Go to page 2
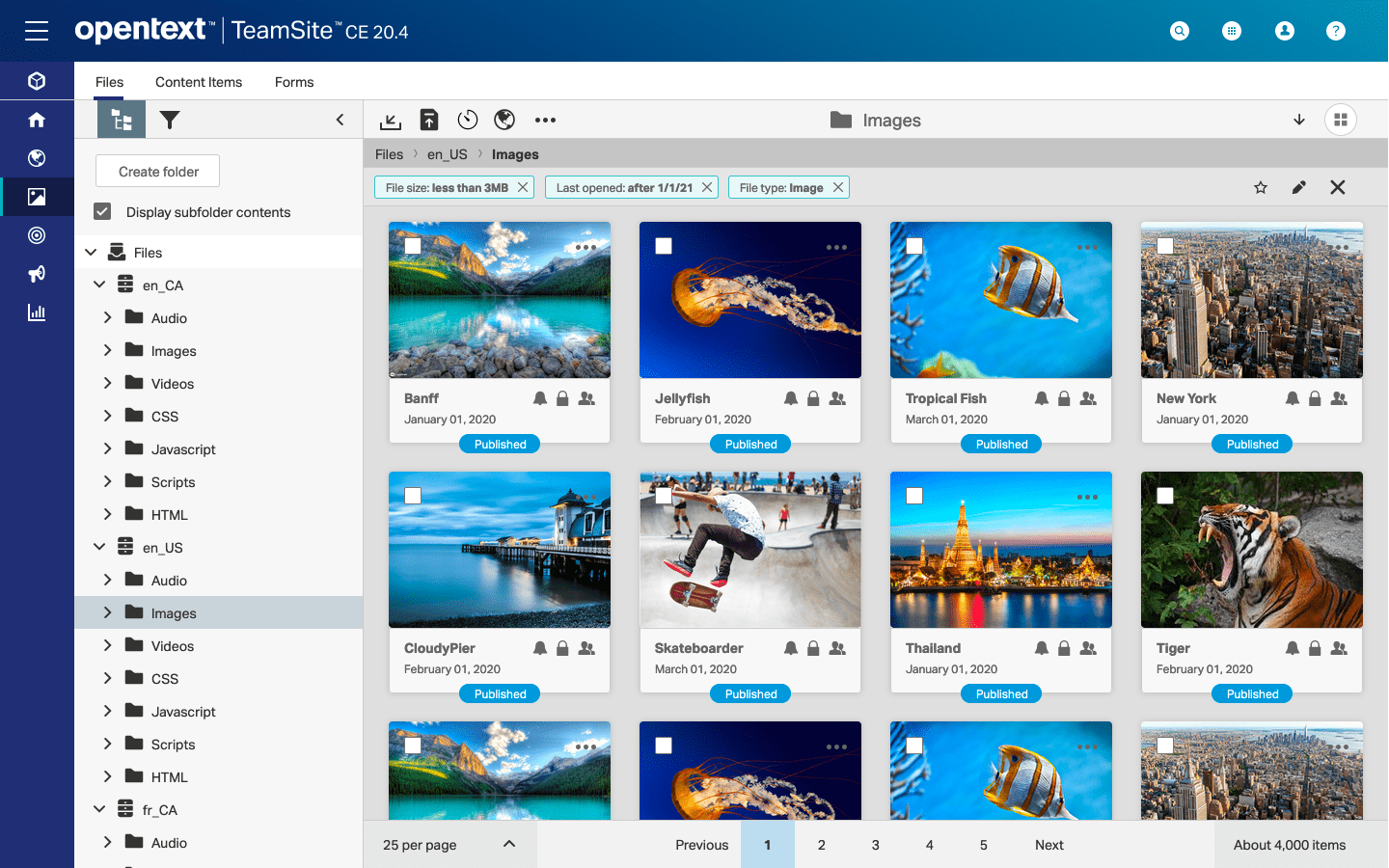Viewport: 1389px width, 868px height. 822,845
